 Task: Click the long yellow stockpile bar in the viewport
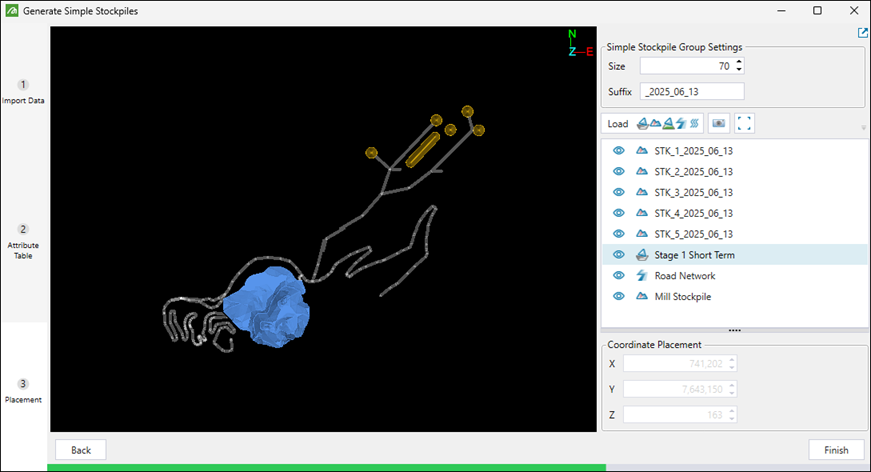coord(423,150)
